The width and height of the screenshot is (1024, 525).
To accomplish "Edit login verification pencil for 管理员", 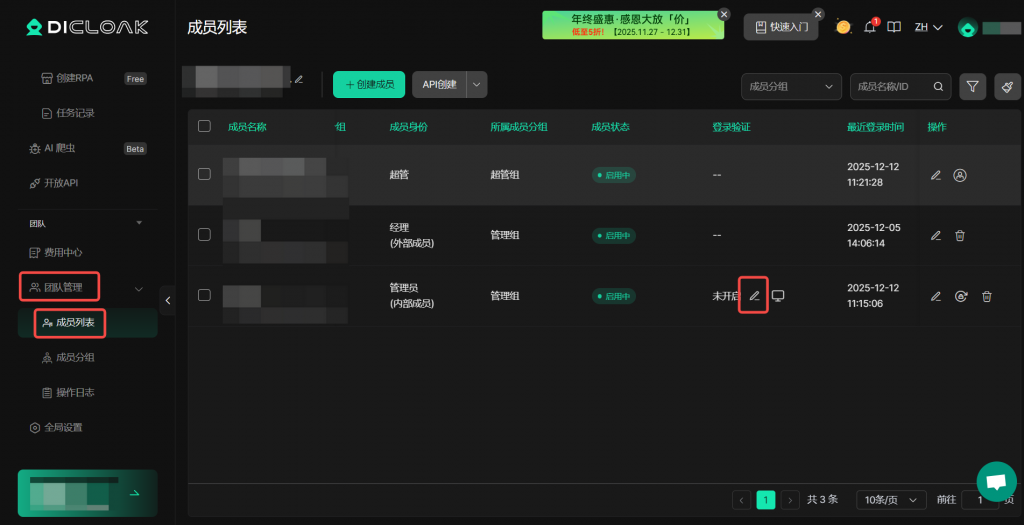I will [x=754, y=296].
